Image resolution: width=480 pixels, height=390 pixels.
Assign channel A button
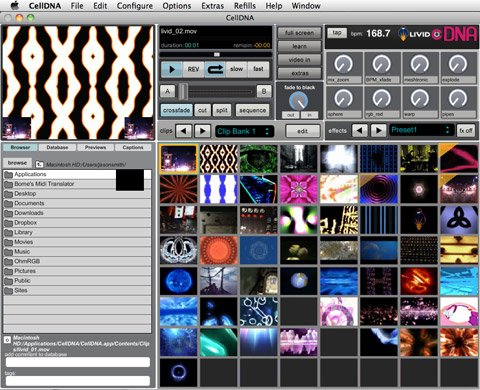[x=167, y=91]
